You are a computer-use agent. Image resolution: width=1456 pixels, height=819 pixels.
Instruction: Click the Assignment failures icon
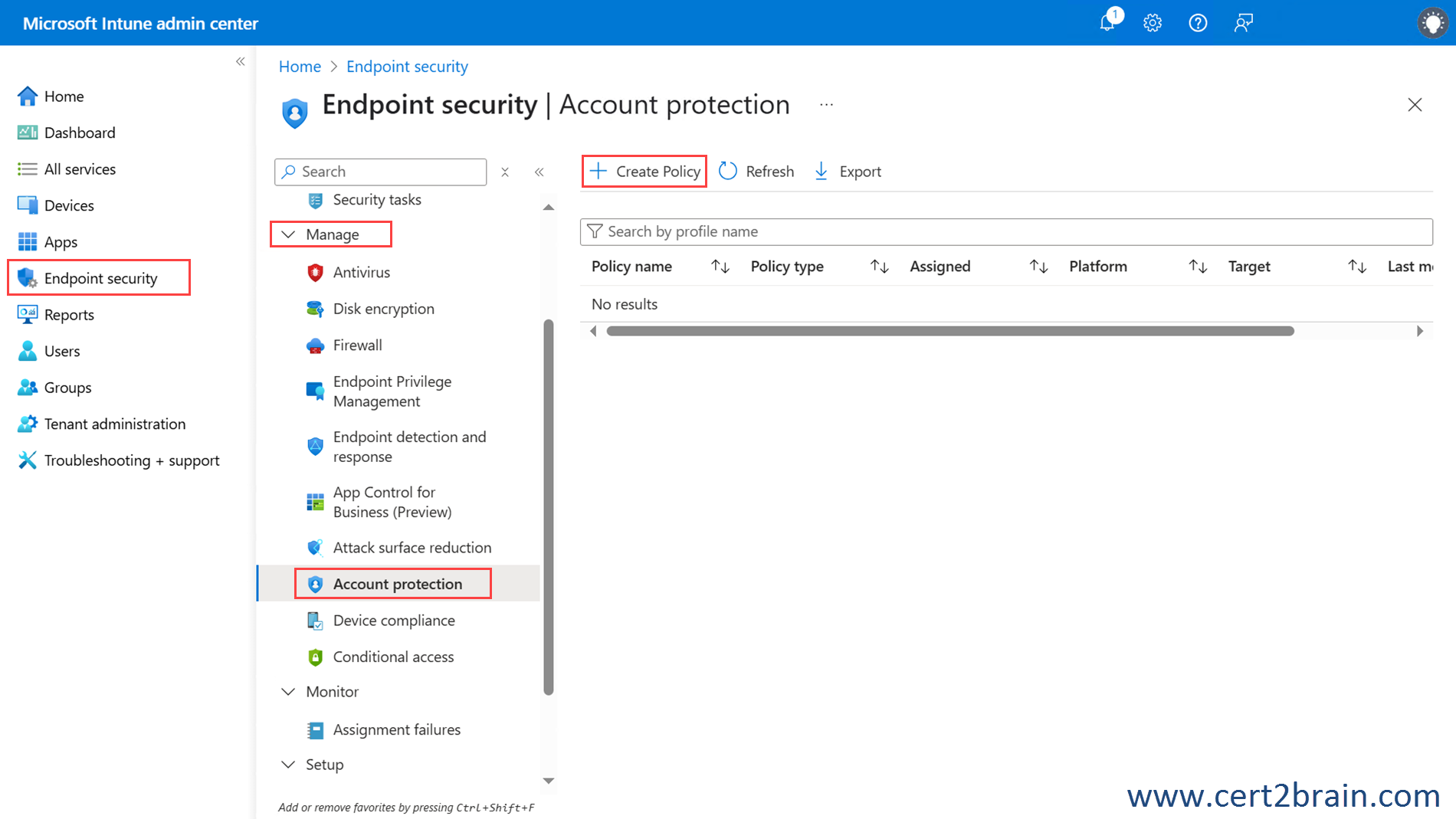315,730
